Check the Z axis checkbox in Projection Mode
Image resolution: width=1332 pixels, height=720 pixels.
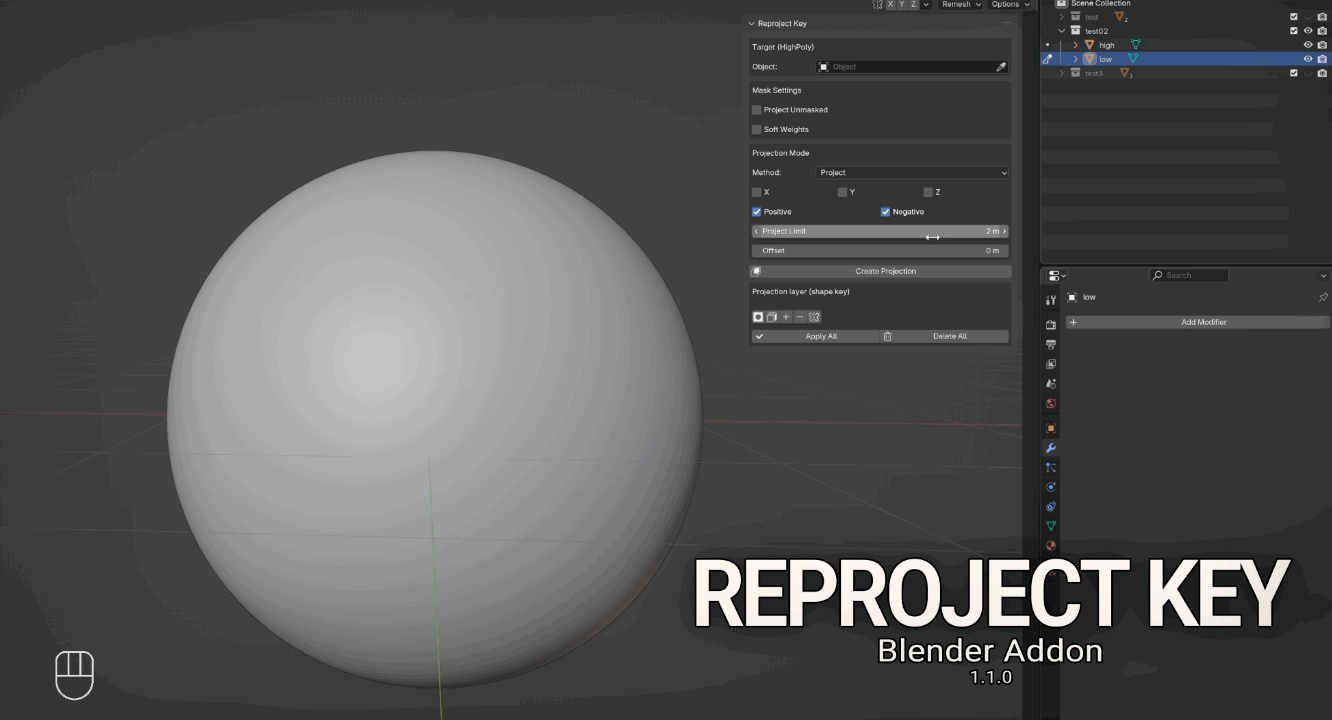click(928, 192)
